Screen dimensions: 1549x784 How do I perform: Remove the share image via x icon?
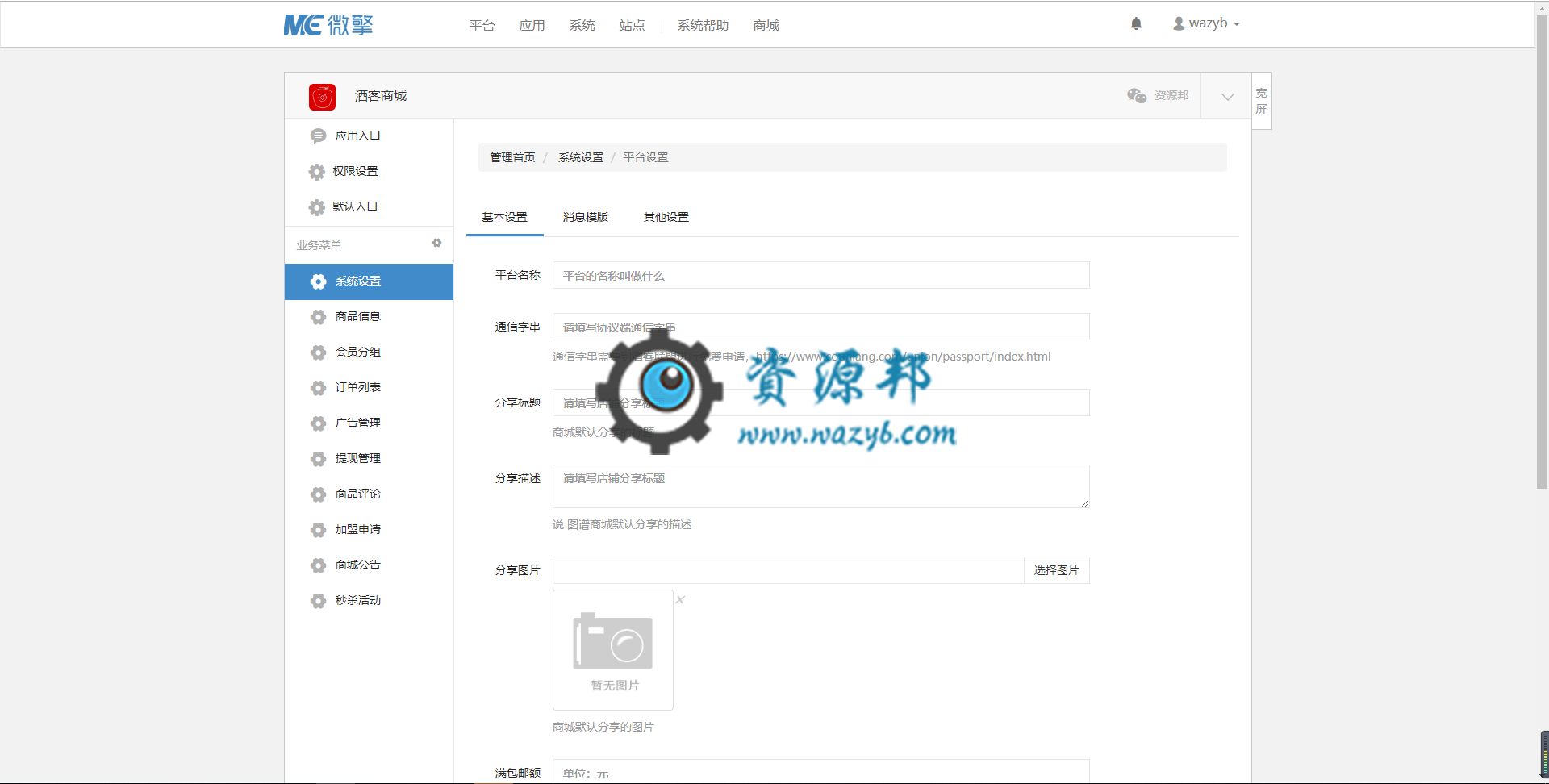point(680,599)
